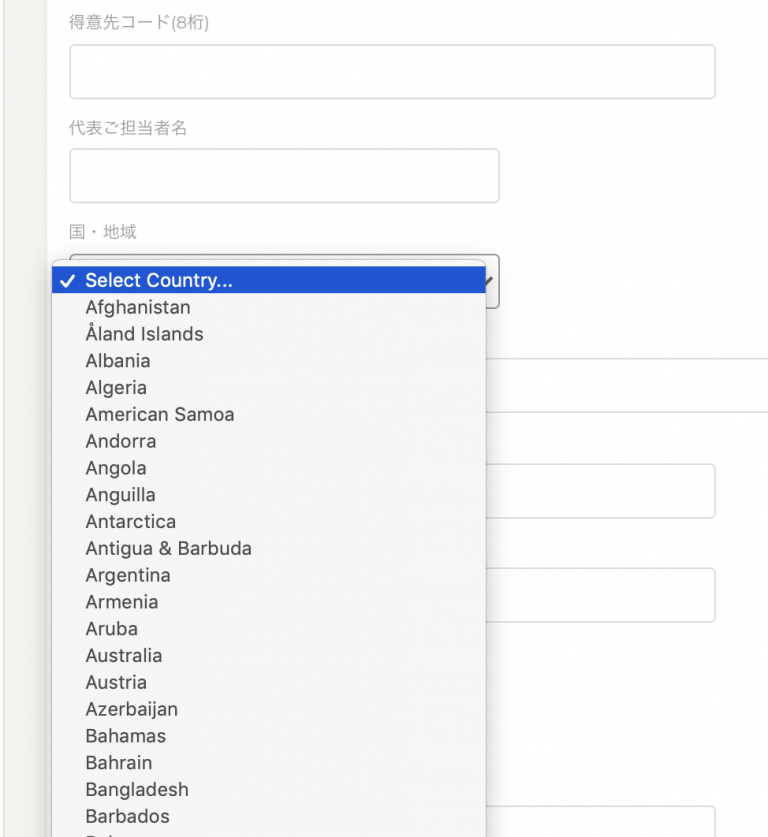
Task: Click the checkmark beside Select Country...
Action: (x=66, y=281)
